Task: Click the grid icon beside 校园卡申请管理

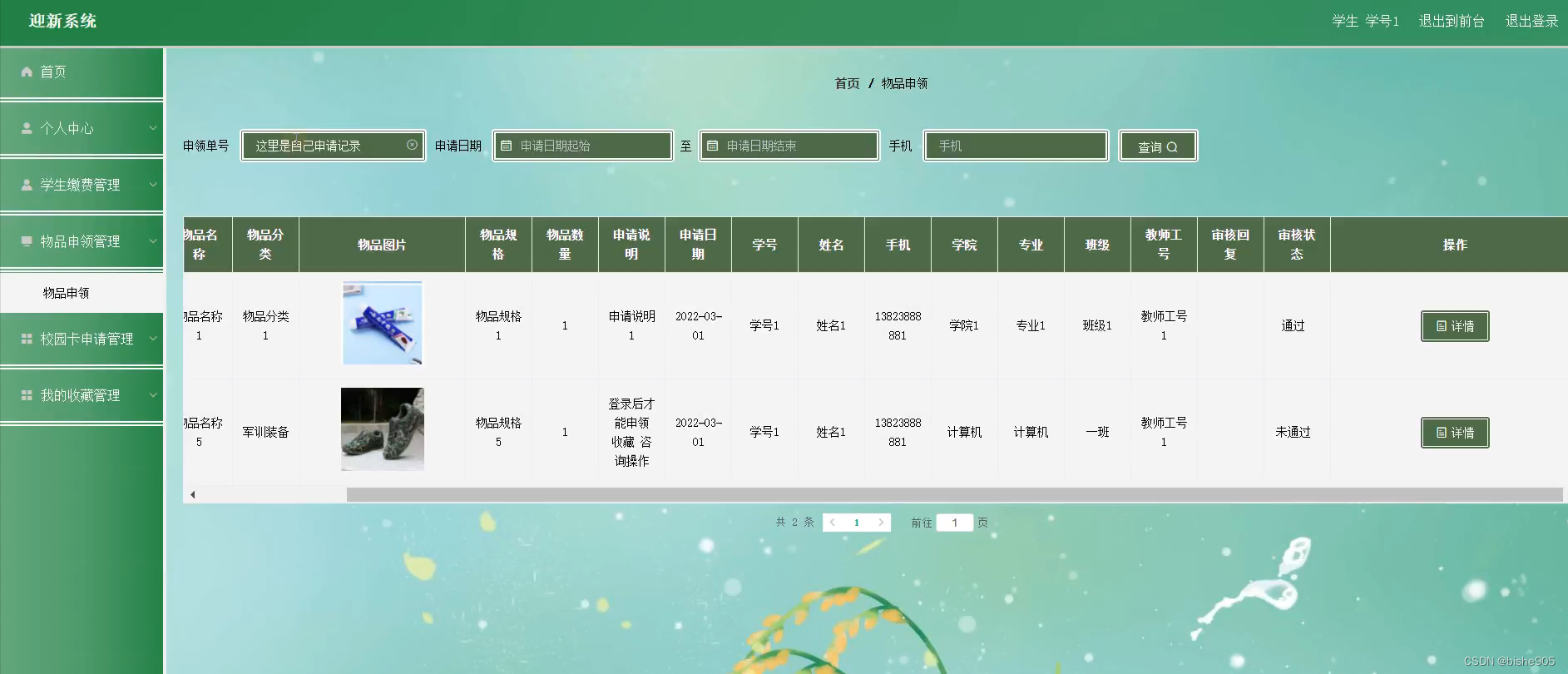Action: pyautogui.click(x=27, y=339)
